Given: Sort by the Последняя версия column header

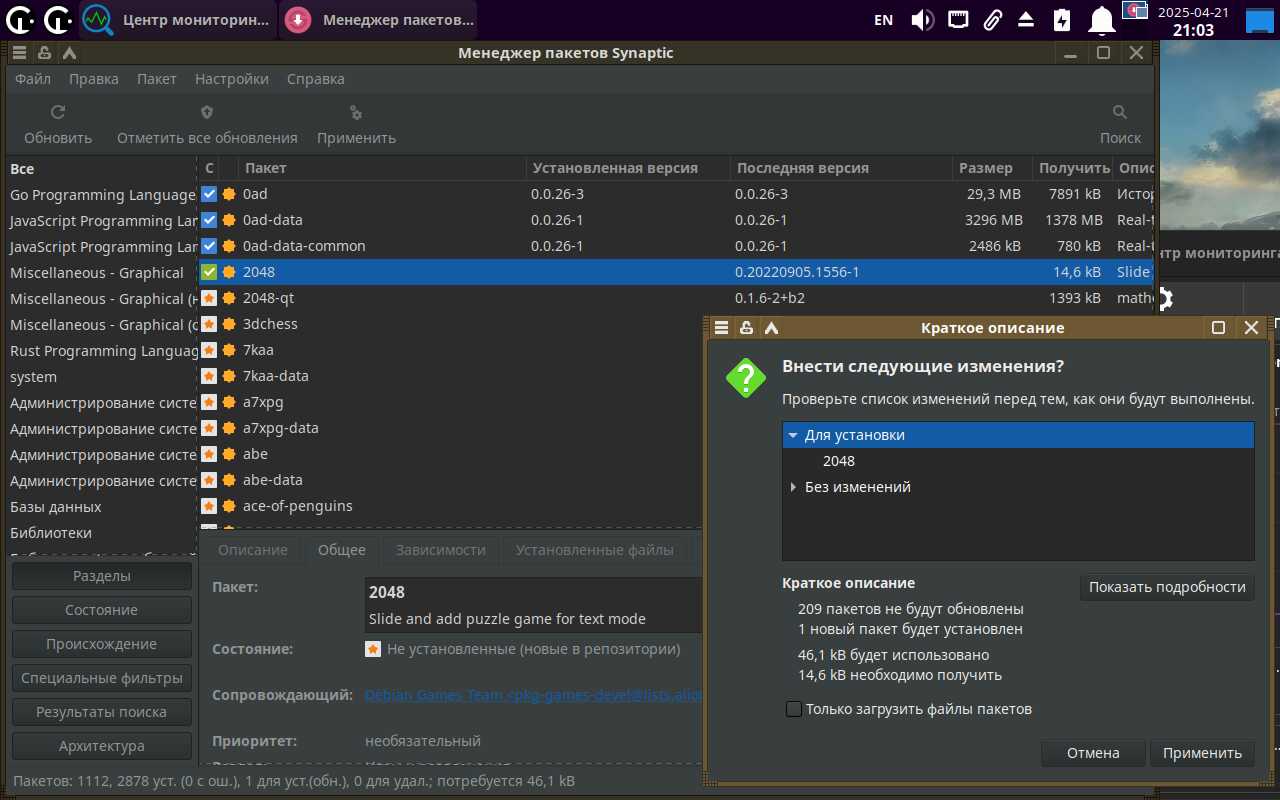Looking at the screenshot, I should click(x=839, y=168).
